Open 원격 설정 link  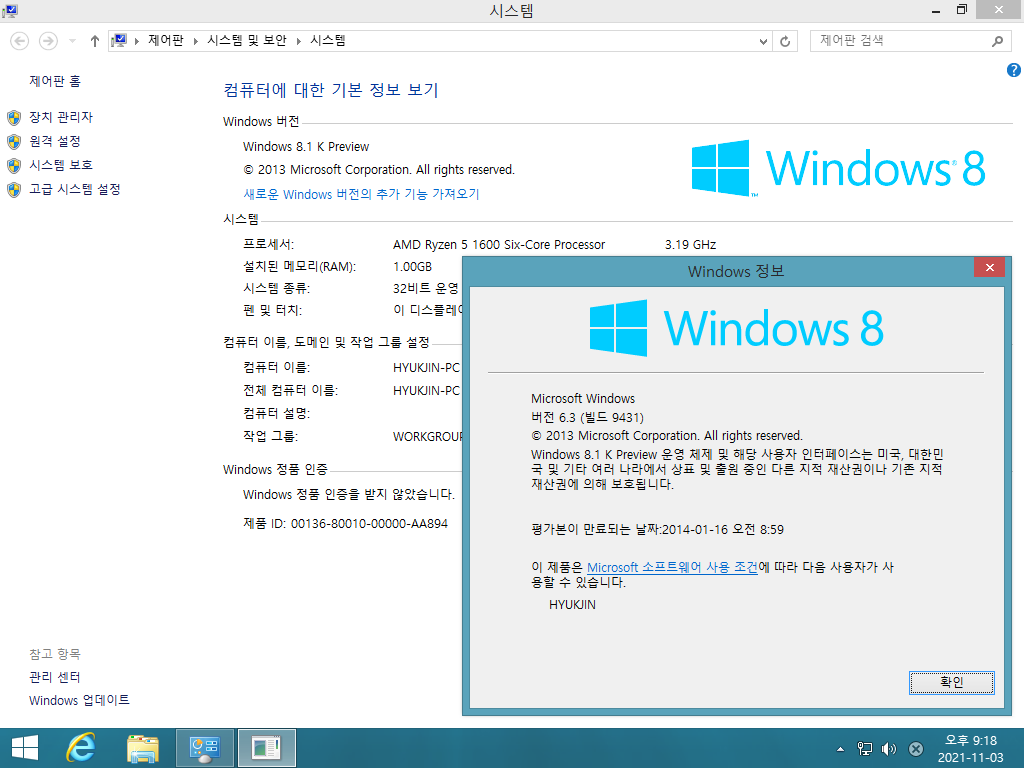[55, 141]
